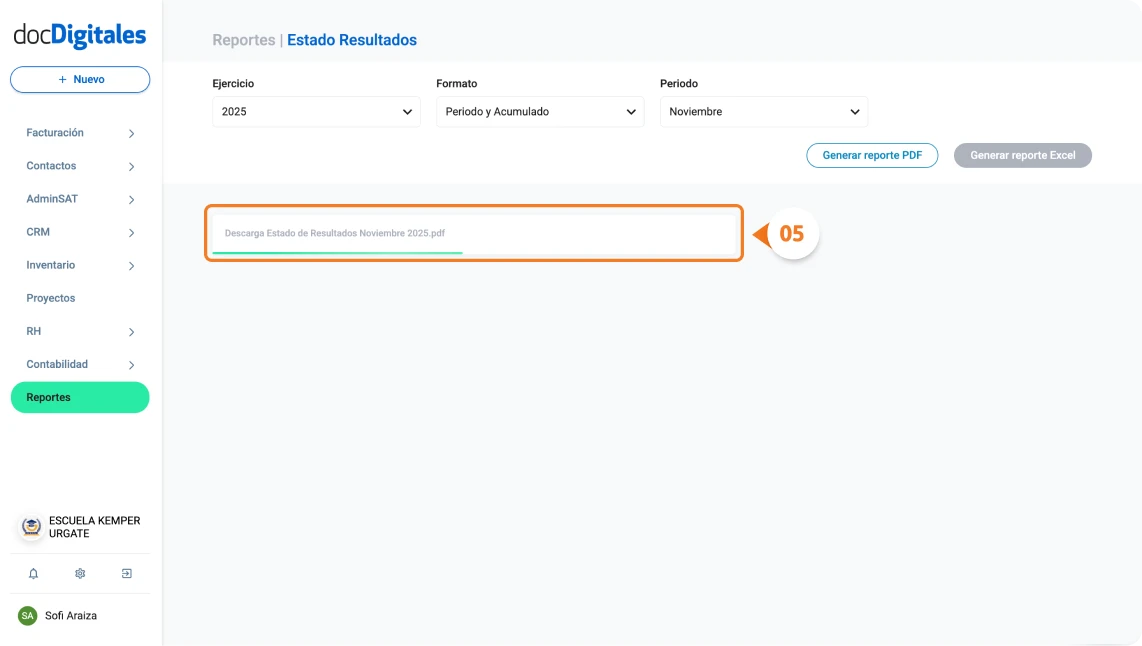The image size is (1142, 646).
Task: Open the Periodo Noviembre dropdown
Action: (764, 112)
